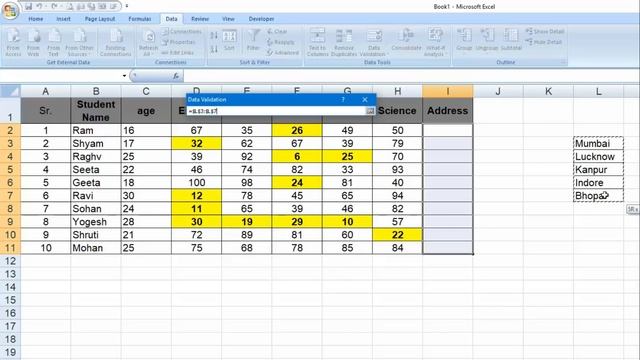Viewport: 640px width, 360px height.
Task: Click the yellow cell with value 32
Action: point(196,143)
